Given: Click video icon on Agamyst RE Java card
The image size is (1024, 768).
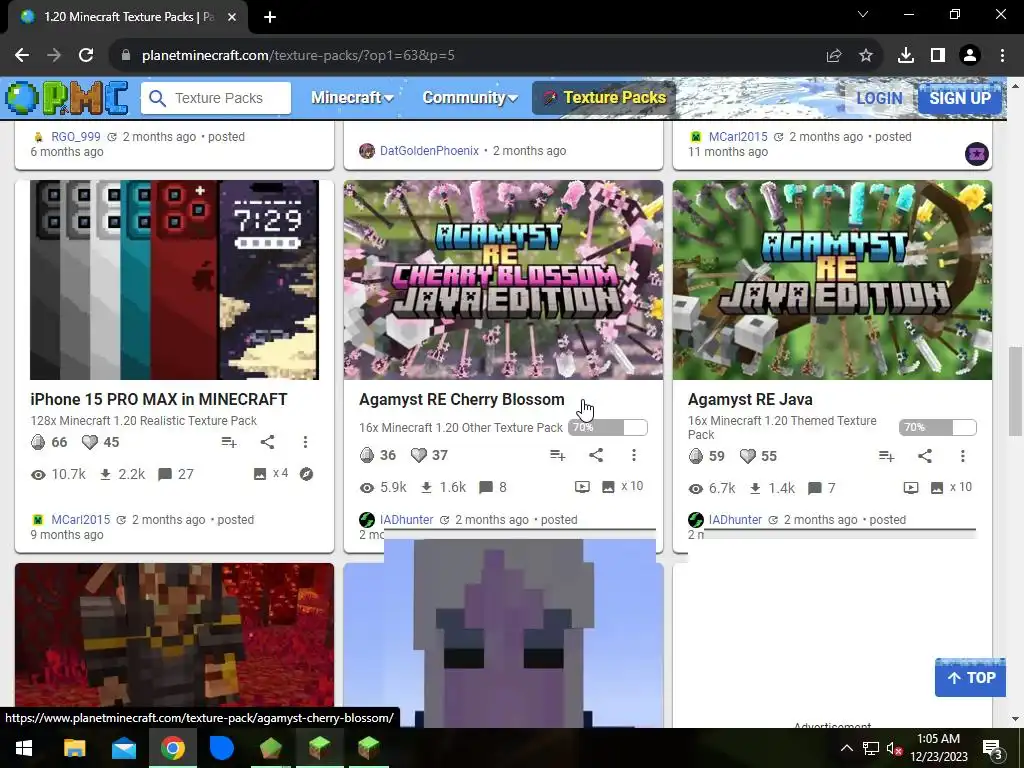Looking at the screenshot, I should 911,488.
